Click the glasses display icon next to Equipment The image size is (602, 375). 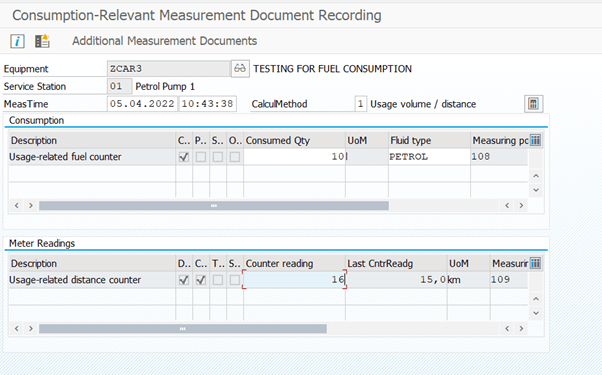pyautogui.click(x=240, y=69)
